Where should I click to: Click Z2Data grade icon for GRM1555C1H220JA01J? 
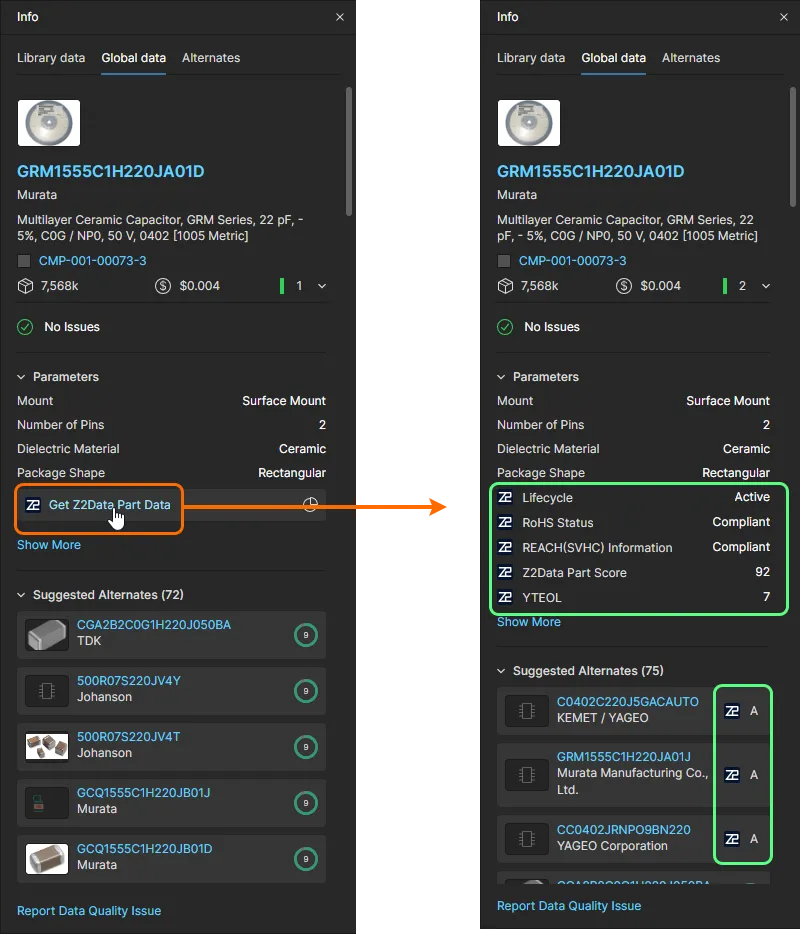coord(732,775)
